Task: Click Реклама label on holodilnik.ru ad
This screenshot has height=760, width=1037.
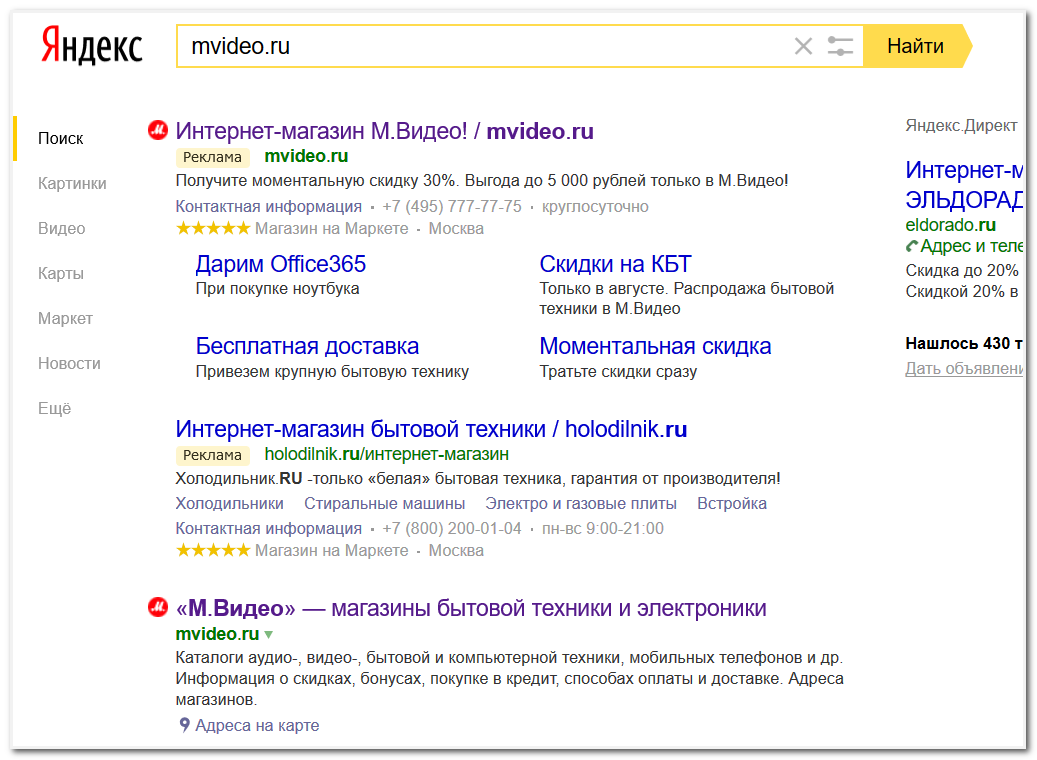Action: pyautogui.click(x=212, y=455)
